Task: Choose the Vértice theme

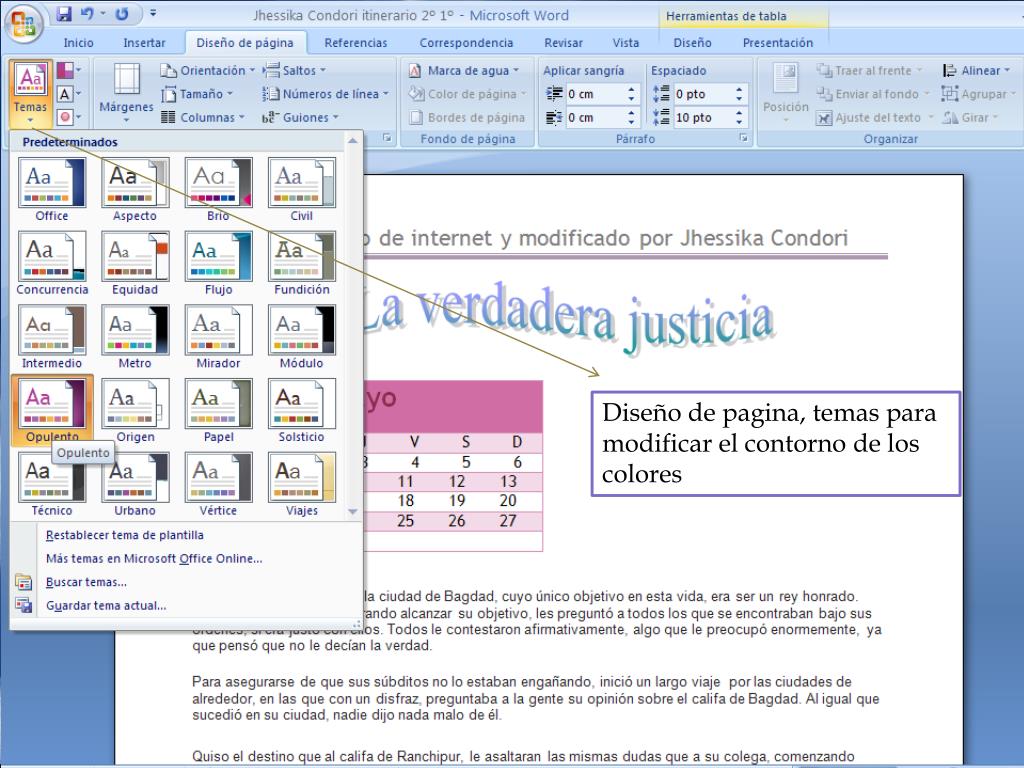Action: [x=218, y=485]
